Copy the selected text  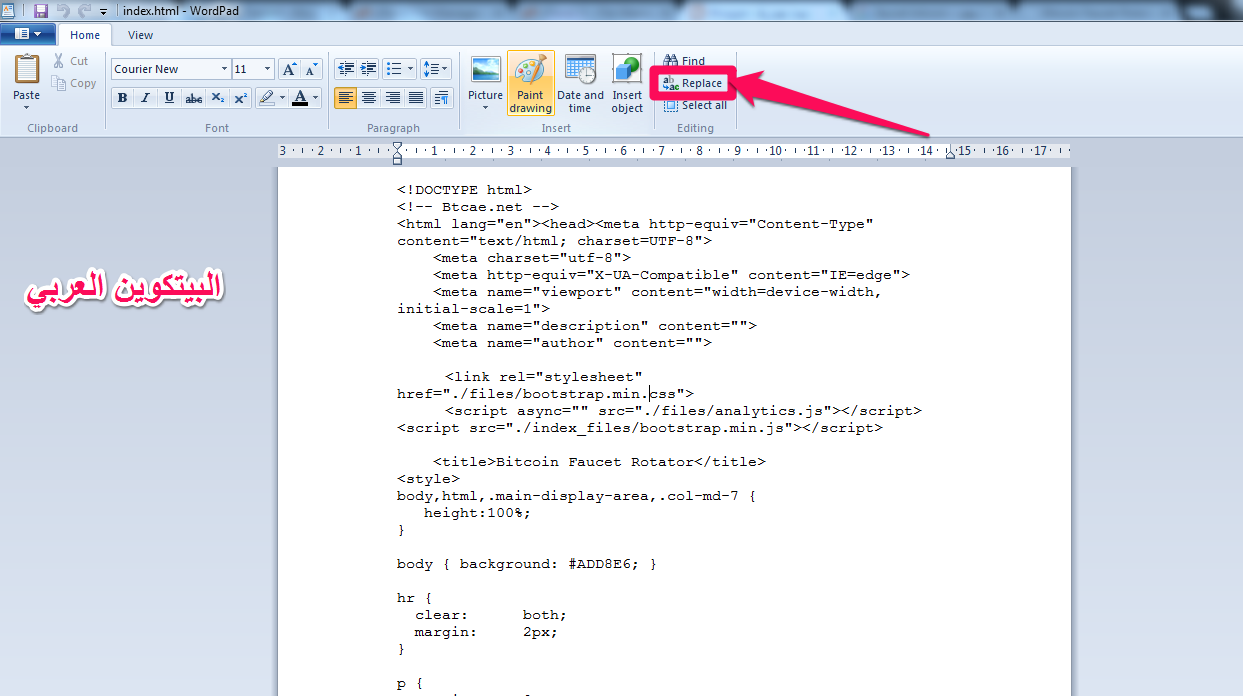[x=75, y=83]
